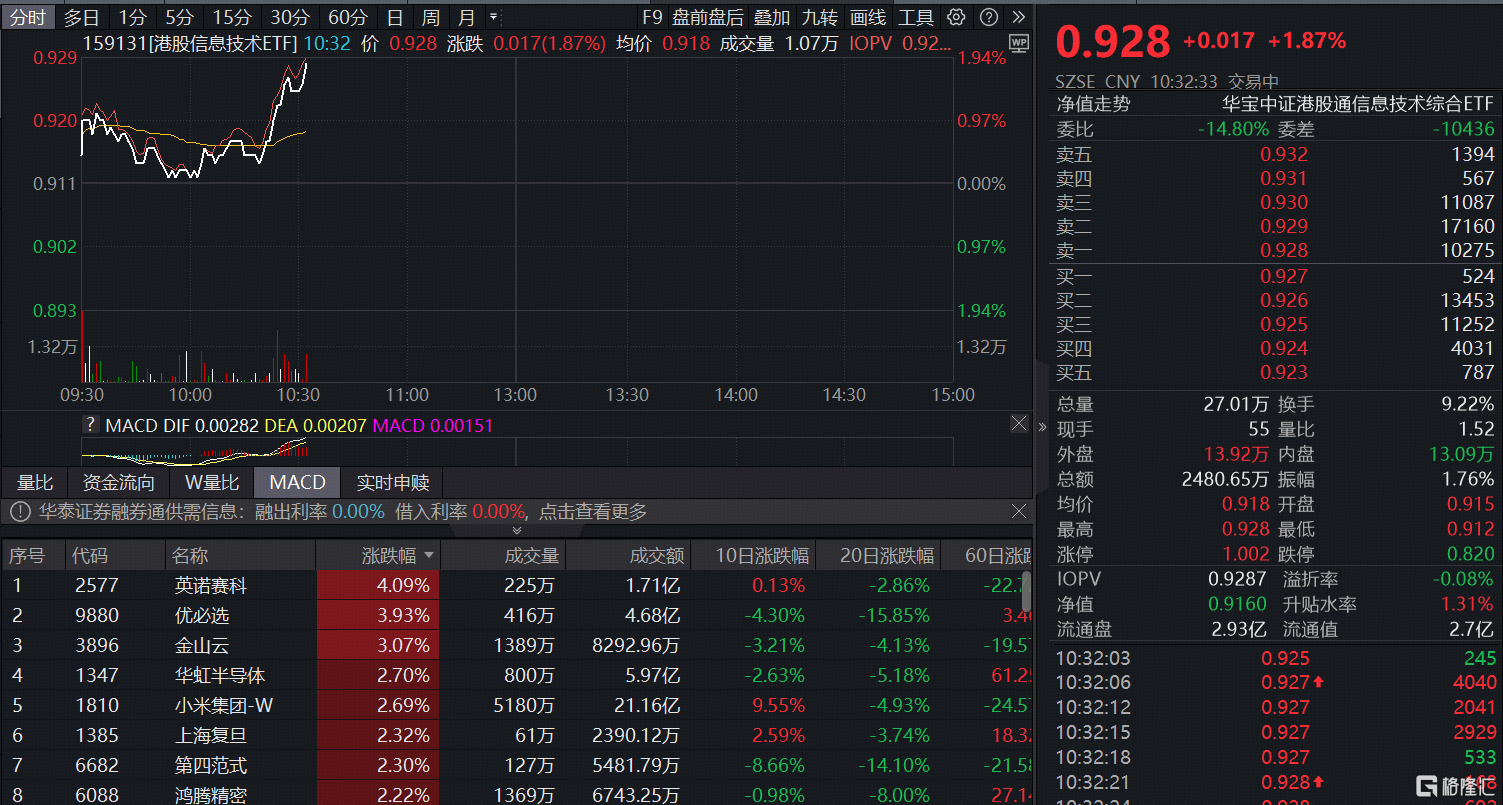Click the 点击查看更多 link
Viewport: 1503px width, 805px height.
[x=593, y=512]
